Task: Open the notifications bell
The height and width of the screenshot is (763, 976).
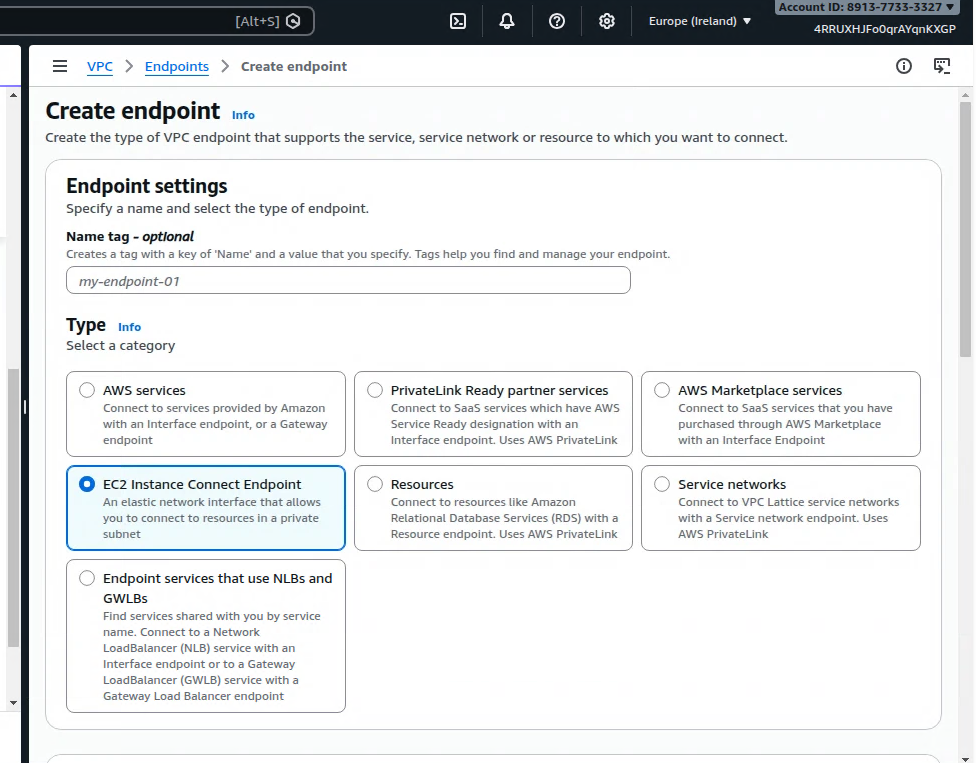Action: 507,21
